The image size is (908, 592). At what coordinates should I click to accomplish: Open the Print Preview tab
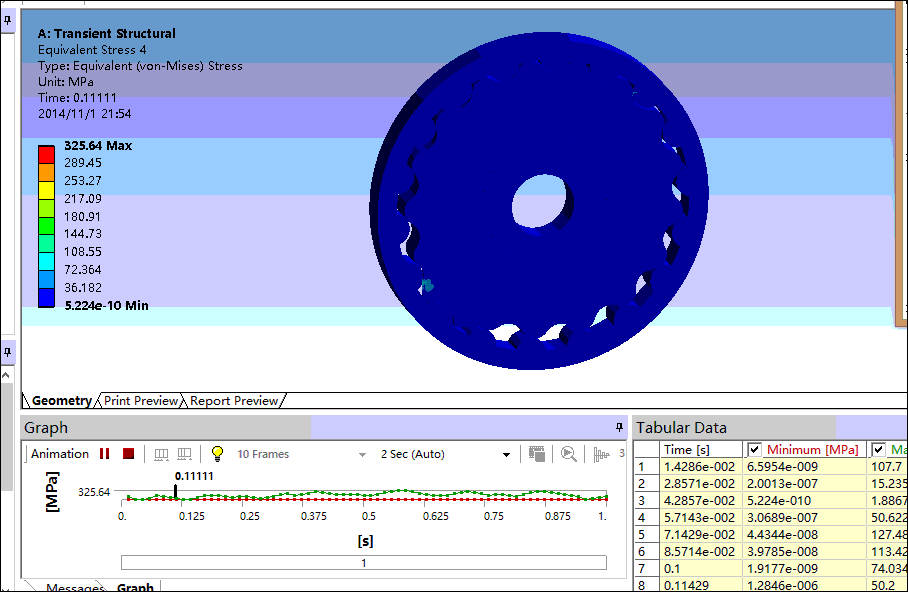(141, 401)
